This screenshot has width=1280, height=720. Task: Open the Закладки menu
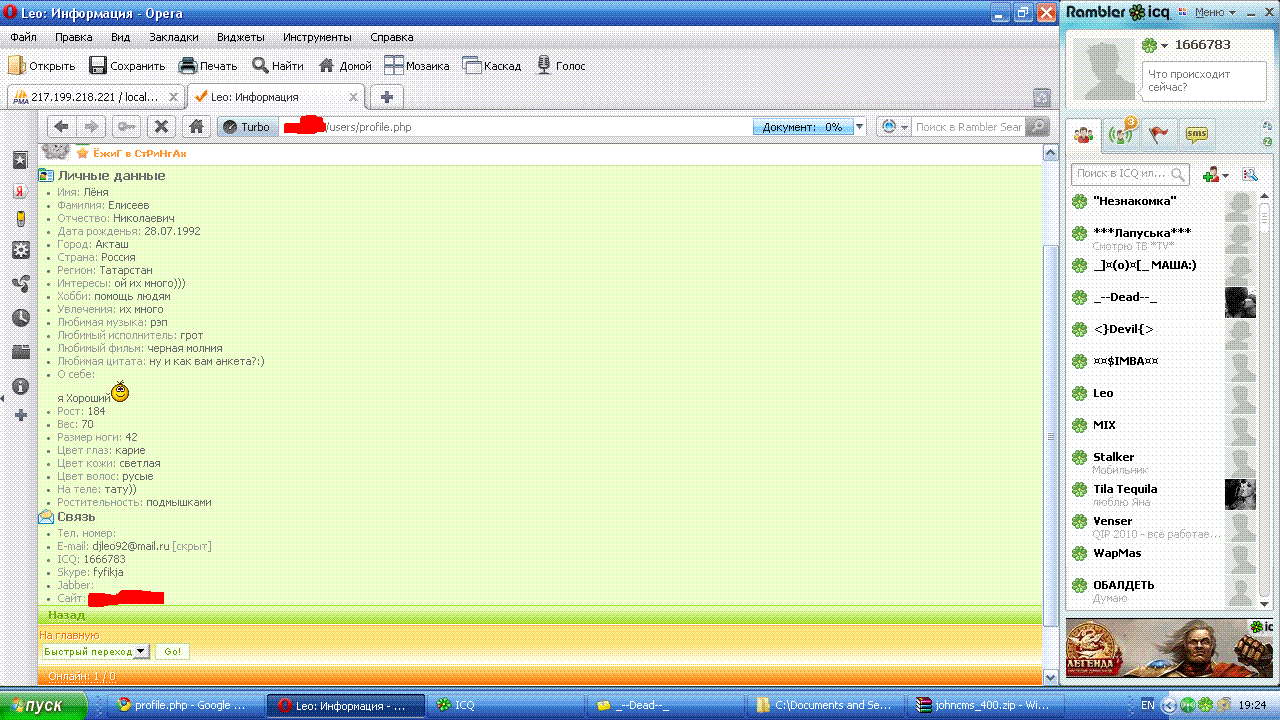coord(174,37)
